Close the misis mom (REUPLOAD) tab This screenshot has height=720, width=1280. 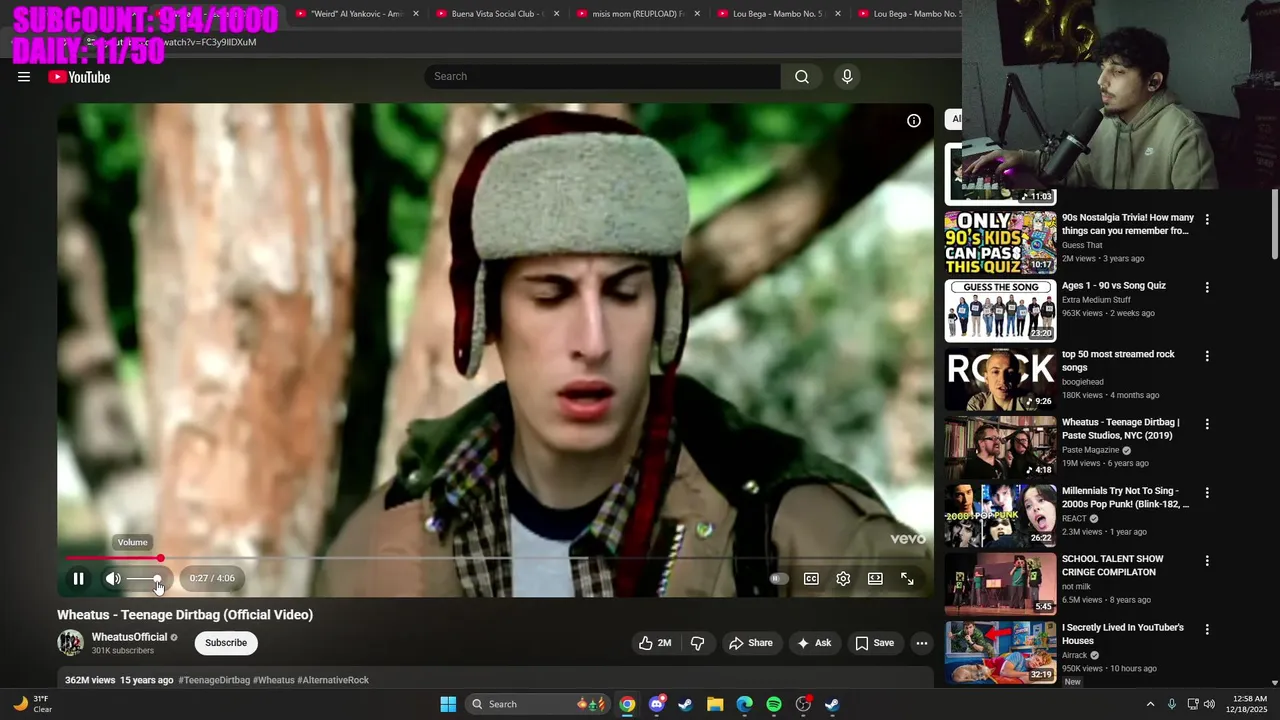[x=697, y=14]
